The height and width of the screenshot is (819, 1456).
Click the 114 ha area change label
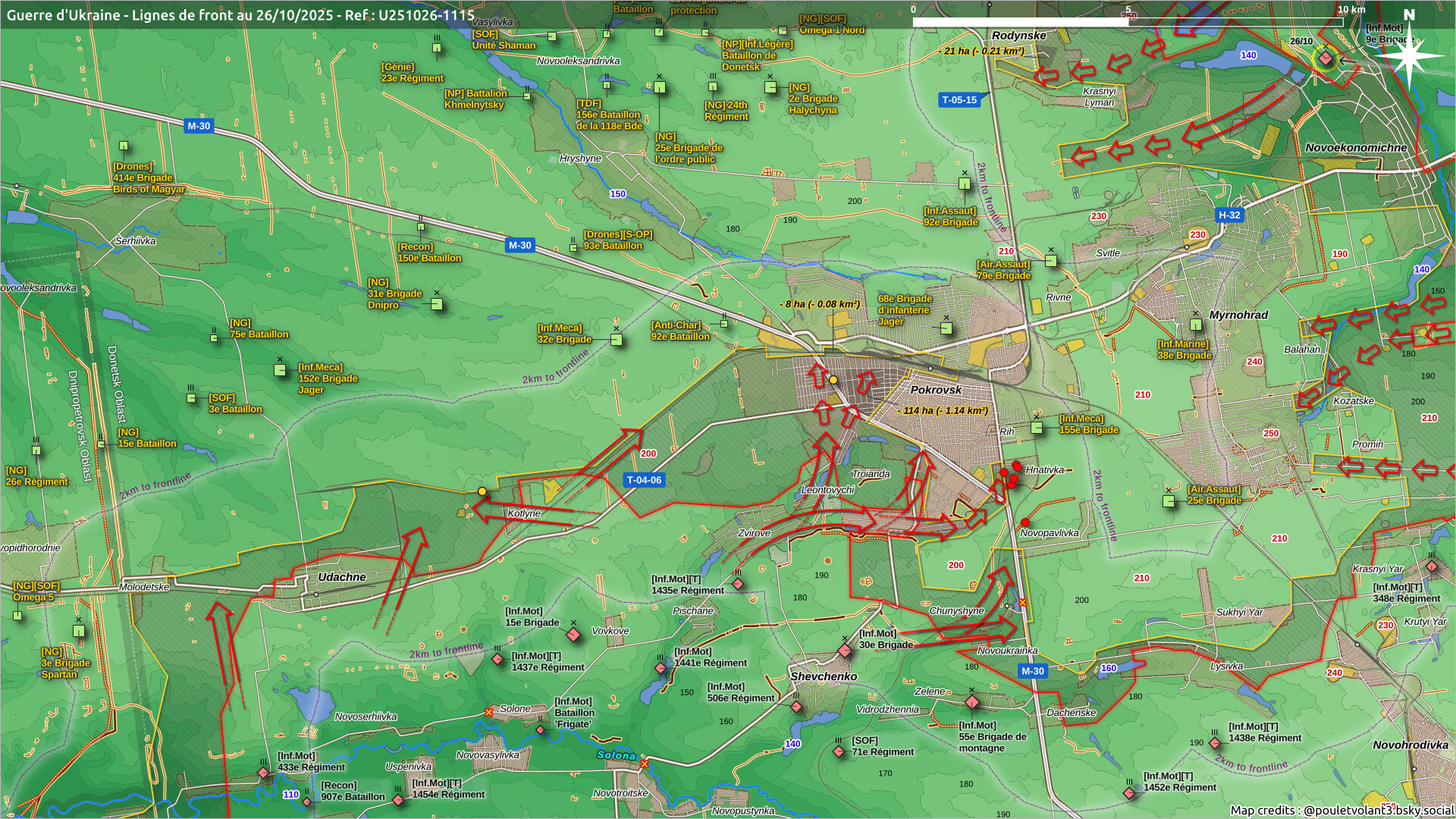click(x=944, y=410)
